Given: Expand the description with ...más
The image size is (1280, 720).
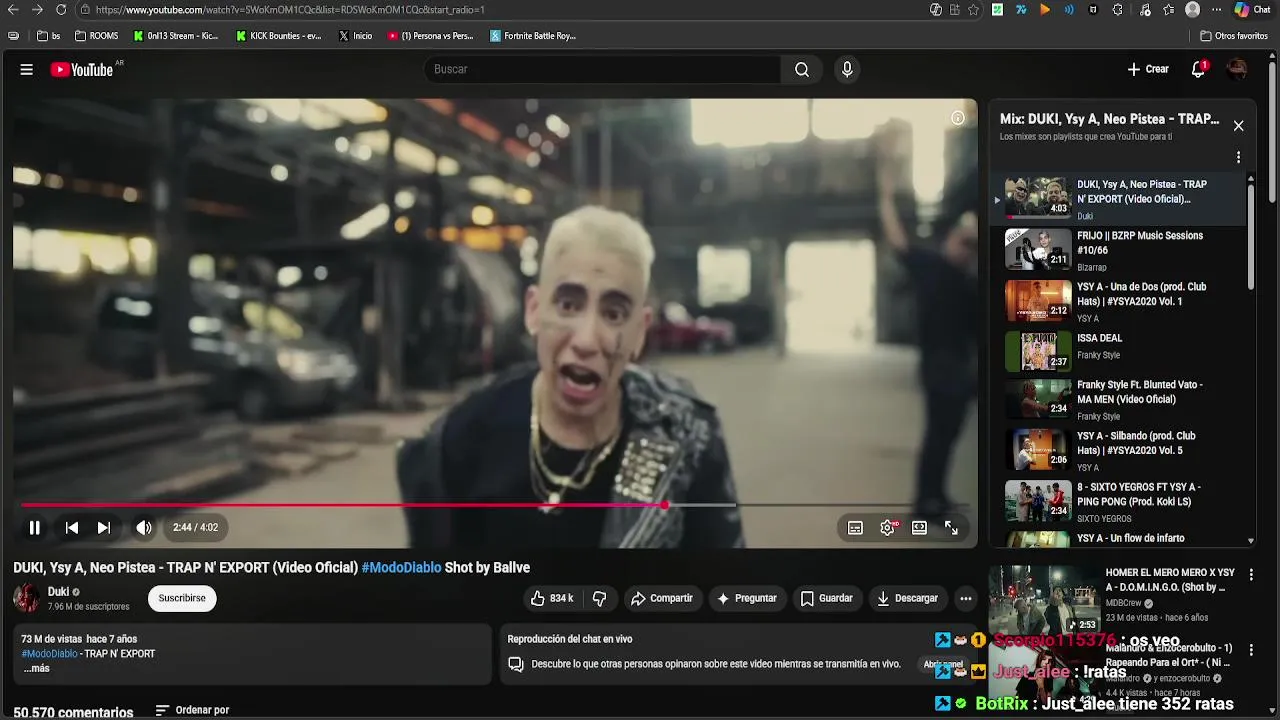Looking at the screenshot, I should pos(36,668).
